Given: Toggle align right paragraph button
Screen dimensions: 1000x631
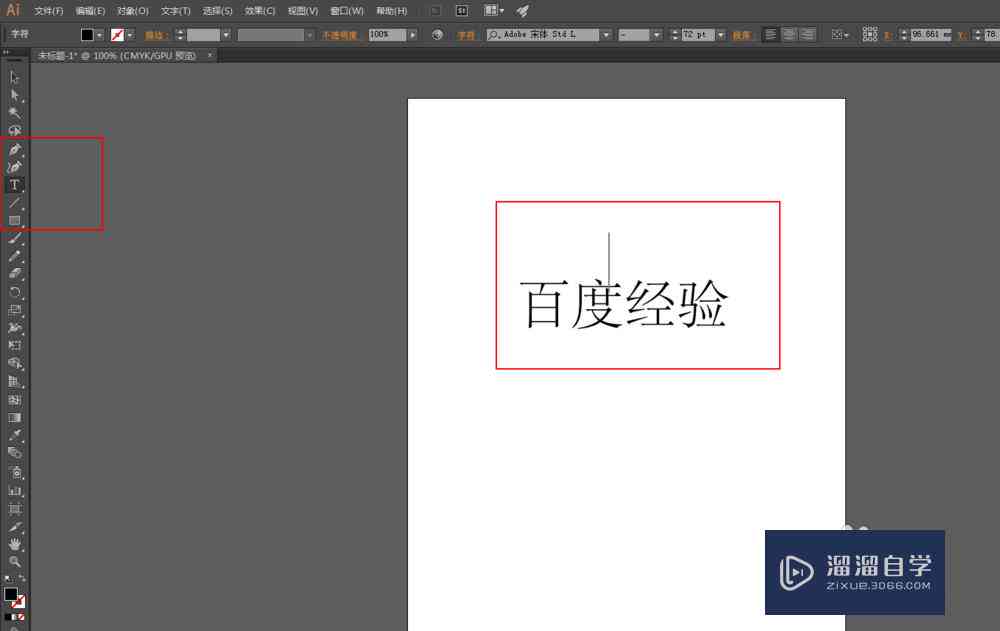Looking at the screenshot, I should click(x=807, y=34).
